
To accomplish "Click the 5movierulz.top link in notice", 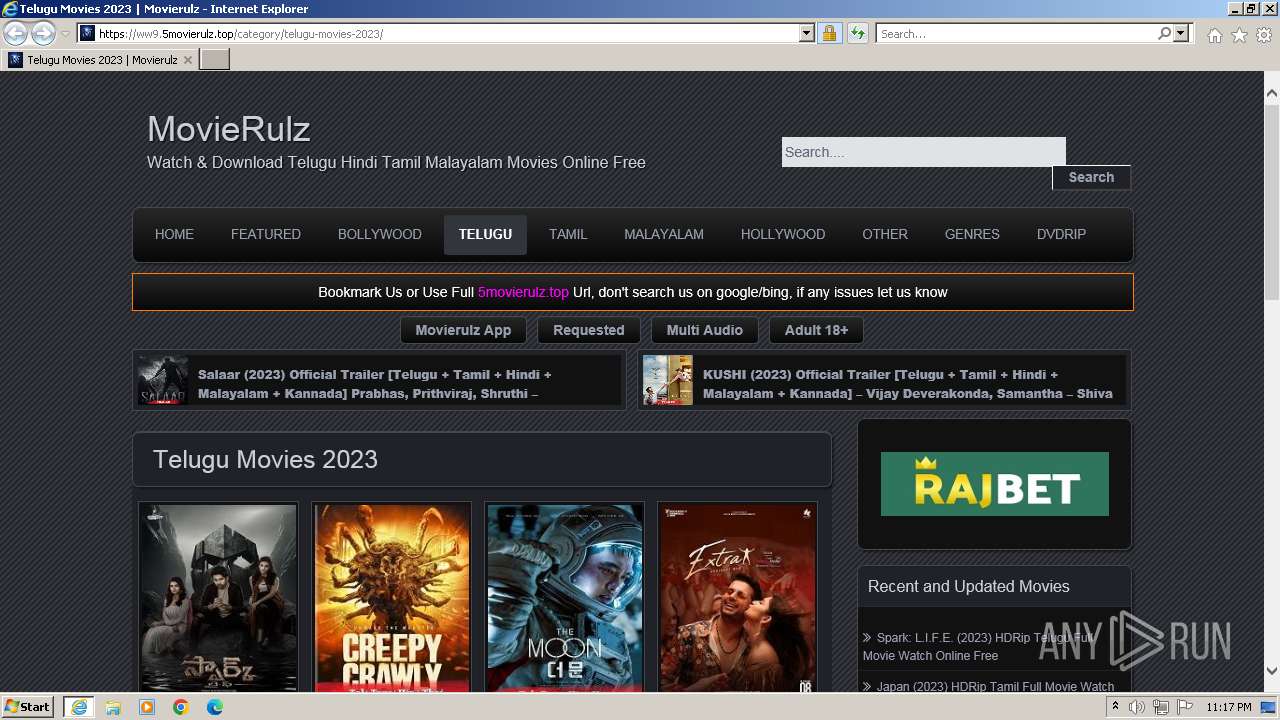I will coord(523,292).
